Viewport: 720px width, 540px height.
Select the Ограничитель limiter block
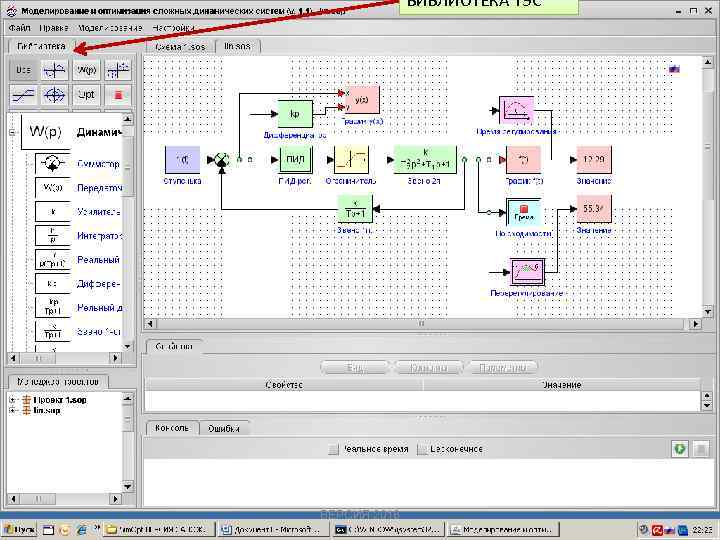(x=351, y=160)
